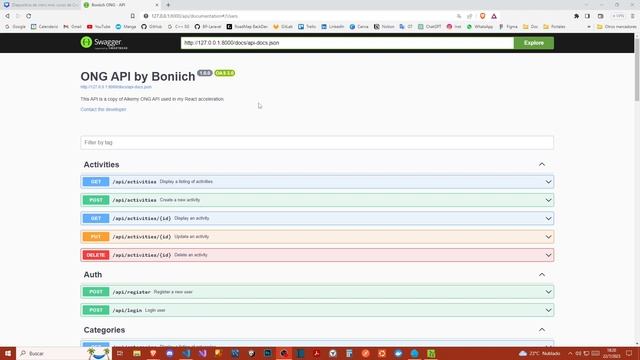
Task: Switch to the first browser tab
Action: [41, 5]
